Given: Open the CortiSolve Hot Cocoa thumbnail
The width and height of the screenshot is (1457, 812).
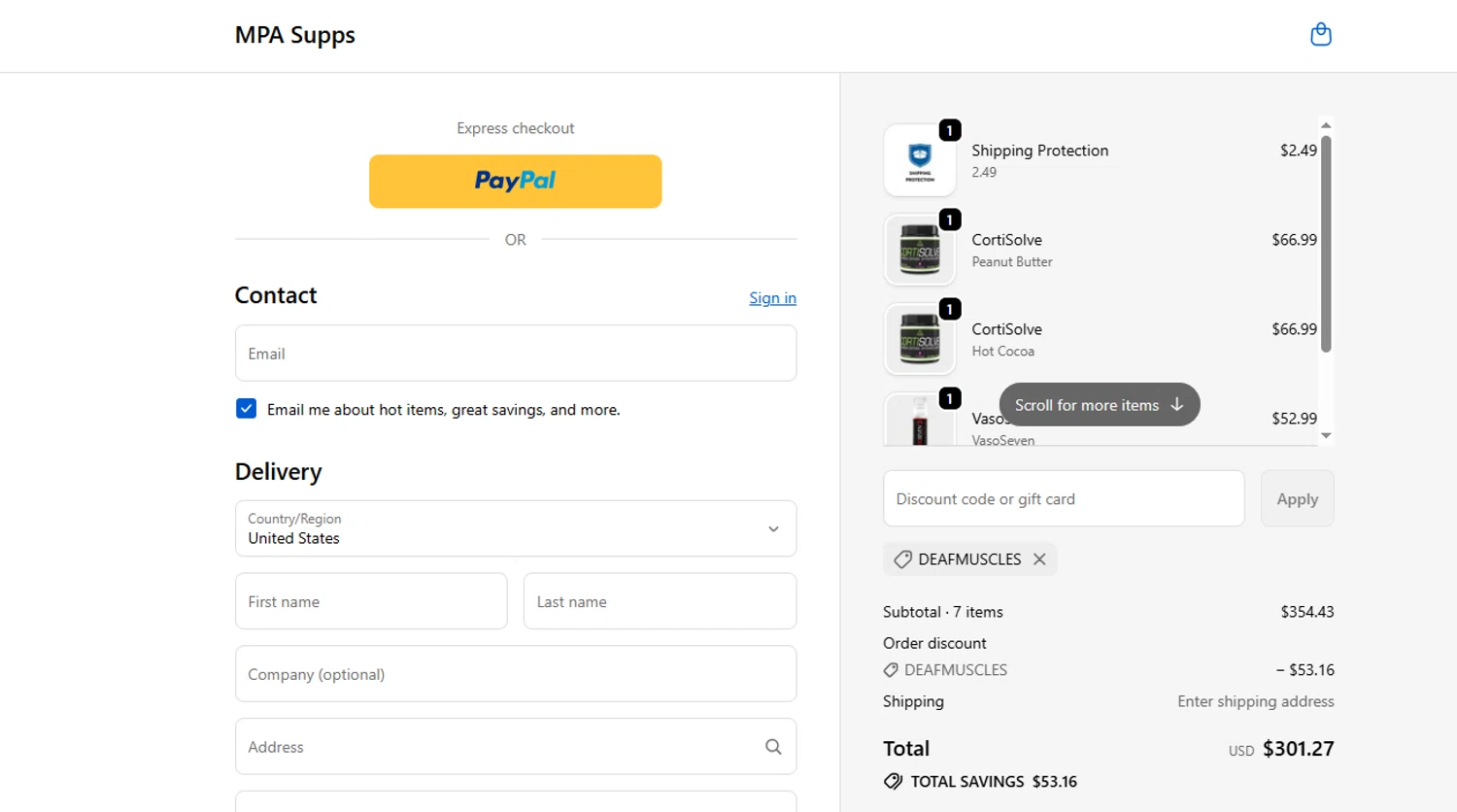Looking at the screenshot, I should coord(920,339).
